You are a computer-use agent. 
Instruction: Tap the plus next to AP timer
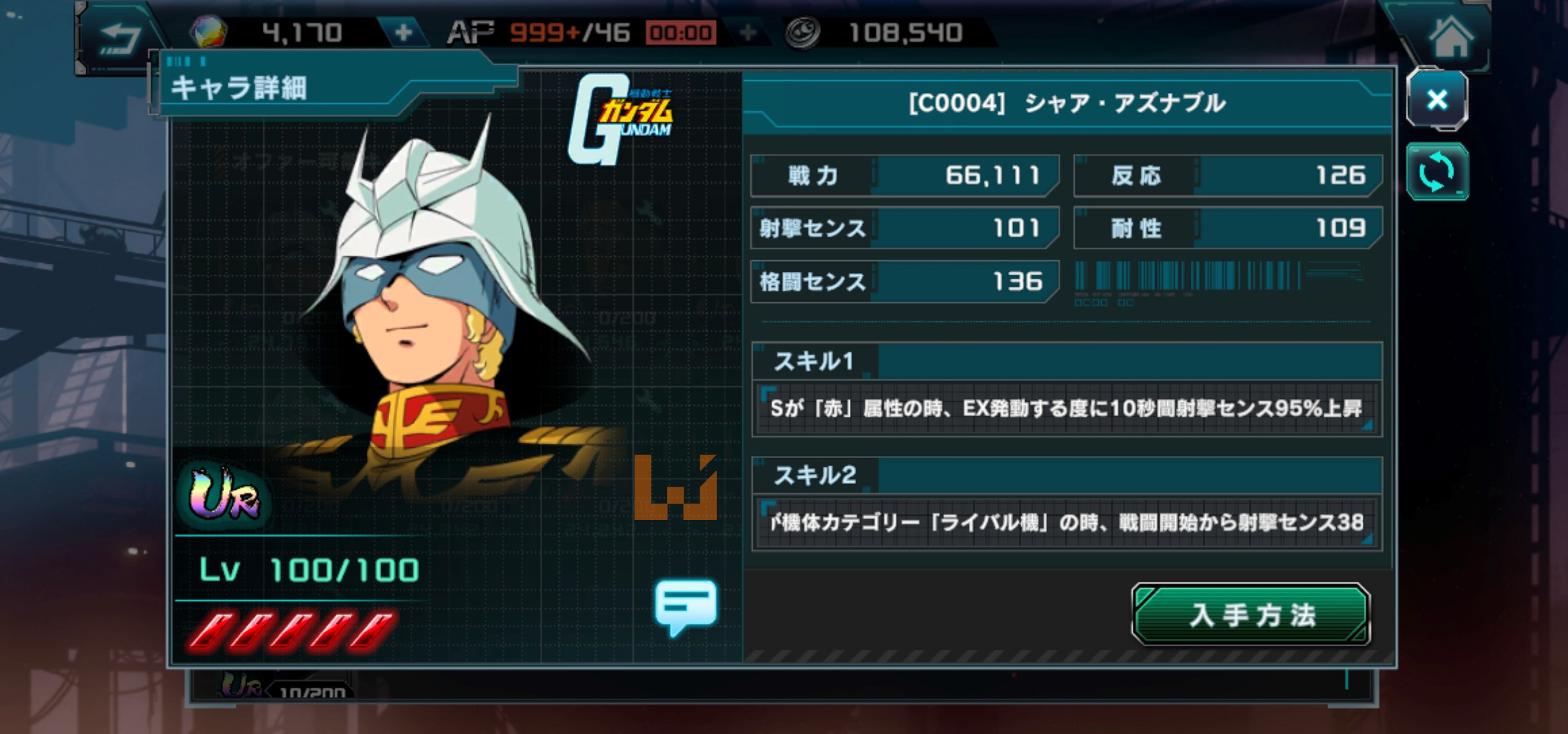coord(747,33)
